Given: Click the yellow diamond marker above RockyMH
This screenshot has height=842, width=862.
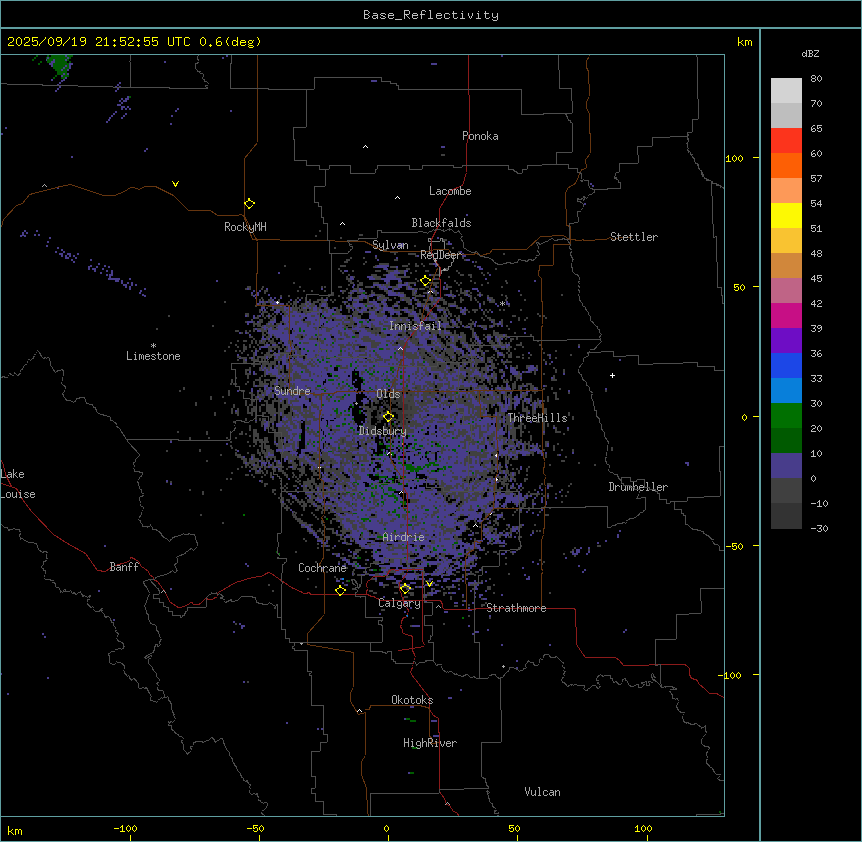Looking at the screenshot, I should click(249, 203).
